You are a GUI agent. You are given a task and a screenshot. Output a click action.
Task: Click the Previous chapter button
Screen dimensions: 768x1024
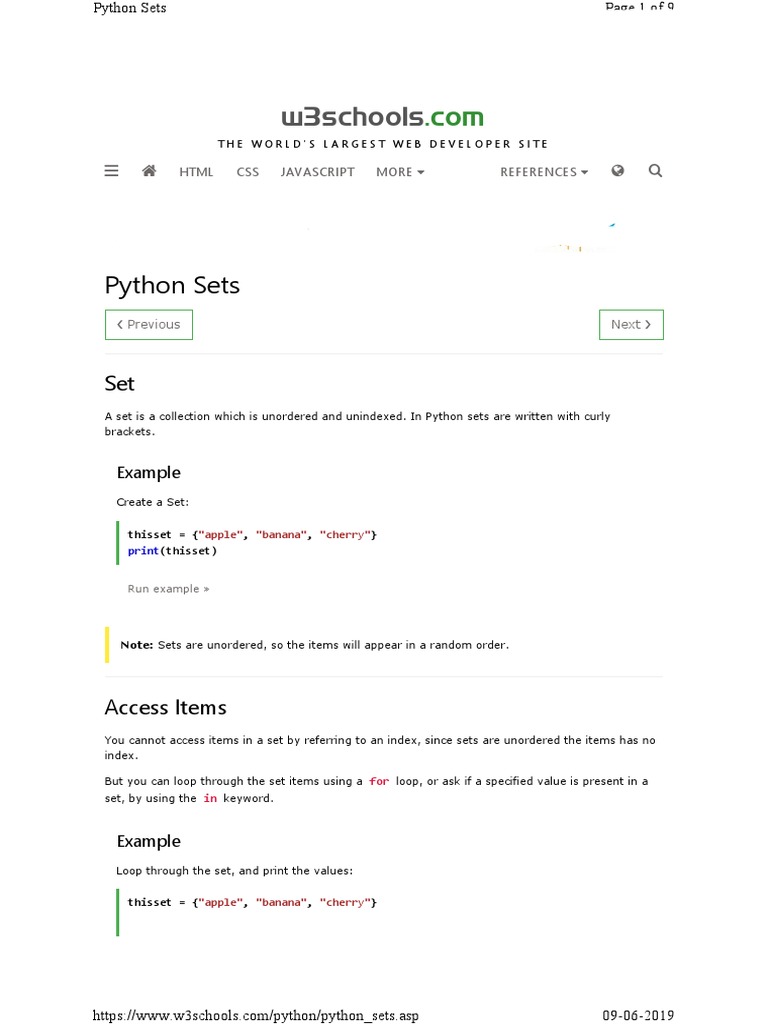tap(149, 325)
